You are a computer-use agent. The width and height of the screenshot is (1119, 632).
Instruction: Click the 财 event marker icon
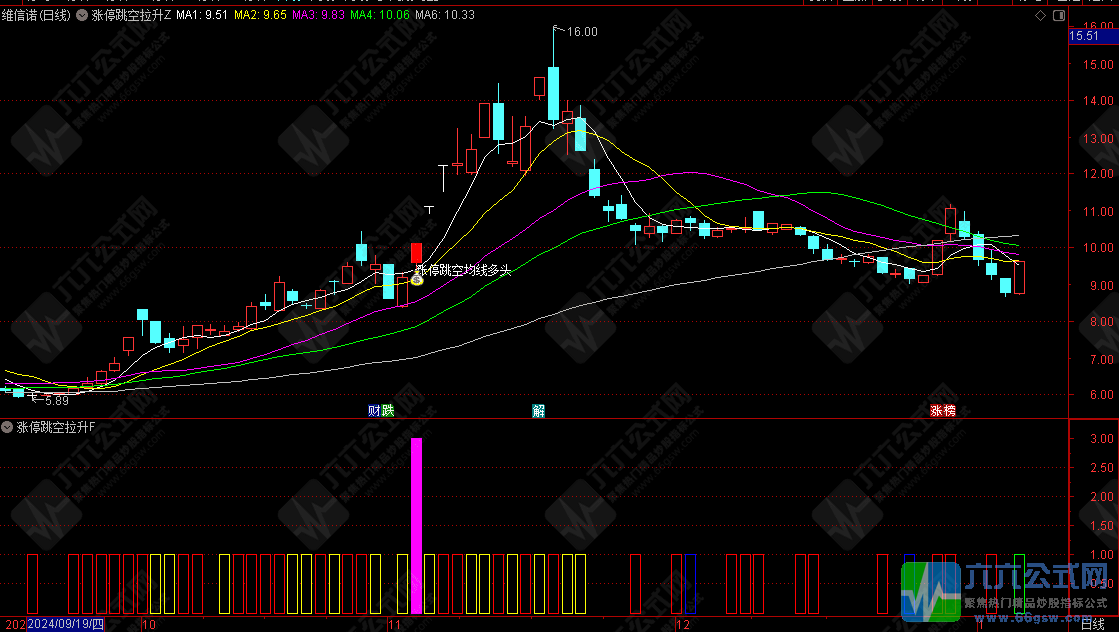[374, 410]
